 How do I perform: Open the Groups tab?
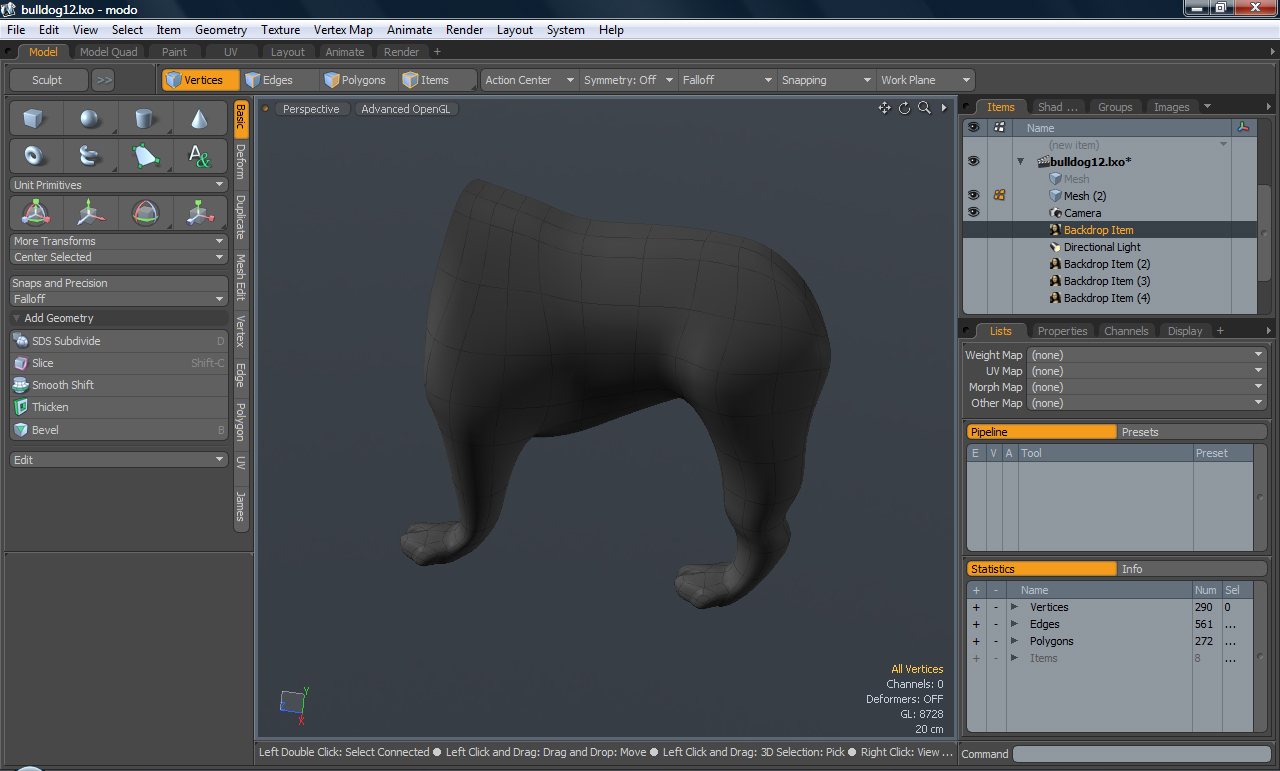1115,107
